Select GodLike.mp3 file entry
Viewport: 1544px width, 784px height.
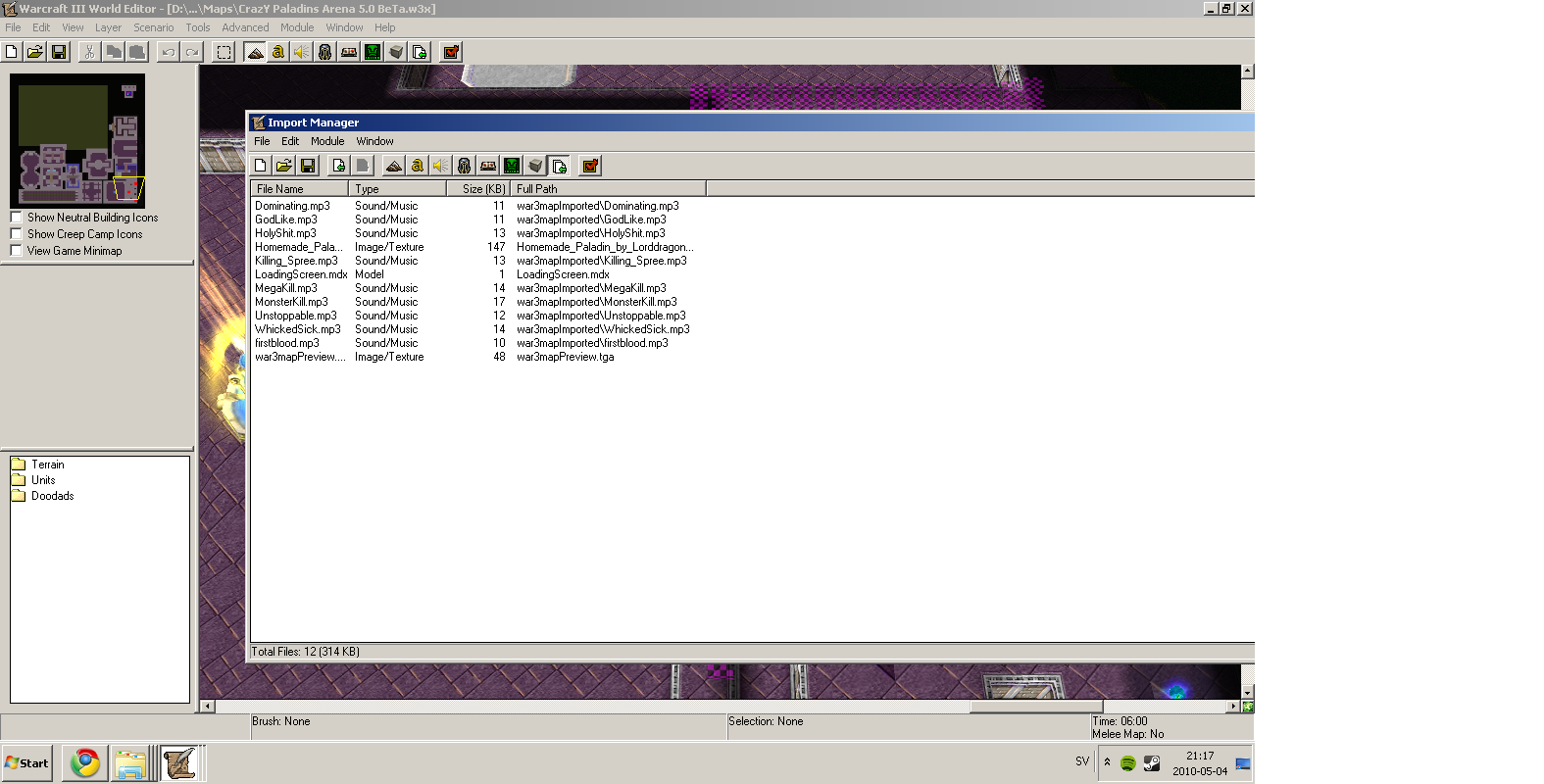(x=286, y=220)
